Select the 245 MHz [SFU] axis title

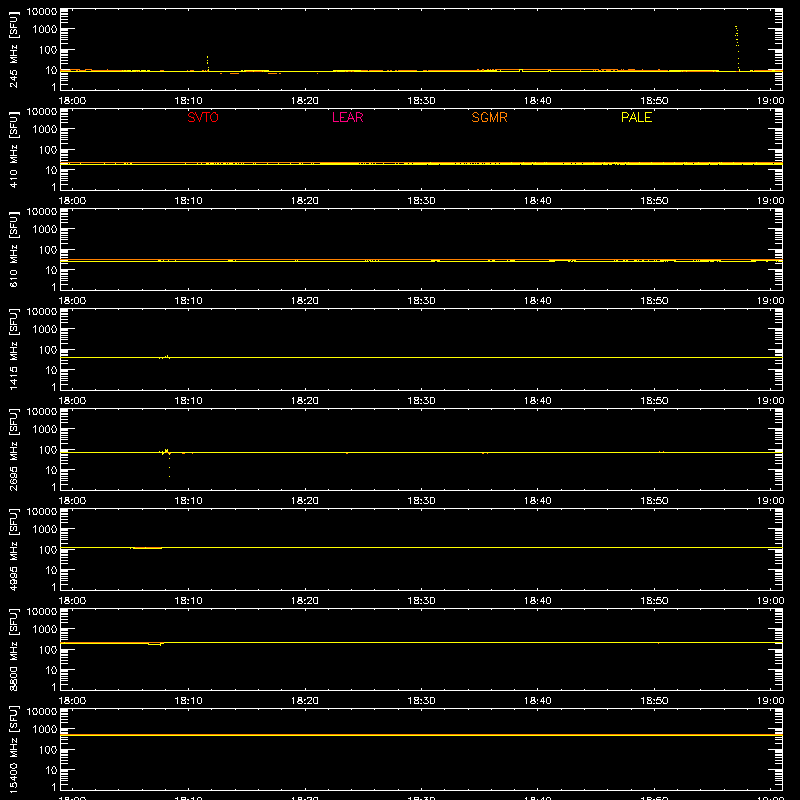point(13,49)
